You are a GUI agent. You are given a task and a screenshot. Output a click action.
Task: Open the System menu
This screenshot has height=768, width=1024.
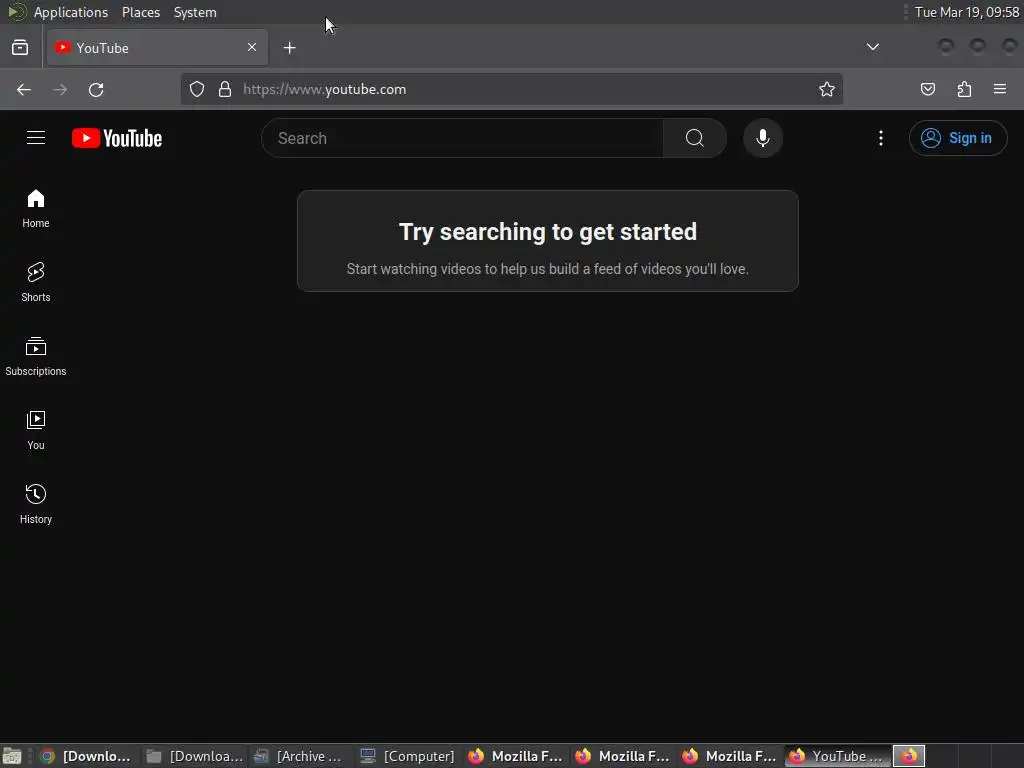click(195, 12)
